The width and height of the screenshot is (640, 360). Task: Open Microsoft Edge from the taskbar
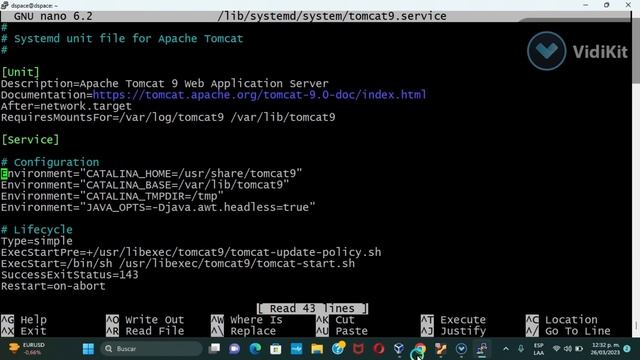[x=255, y=349]
